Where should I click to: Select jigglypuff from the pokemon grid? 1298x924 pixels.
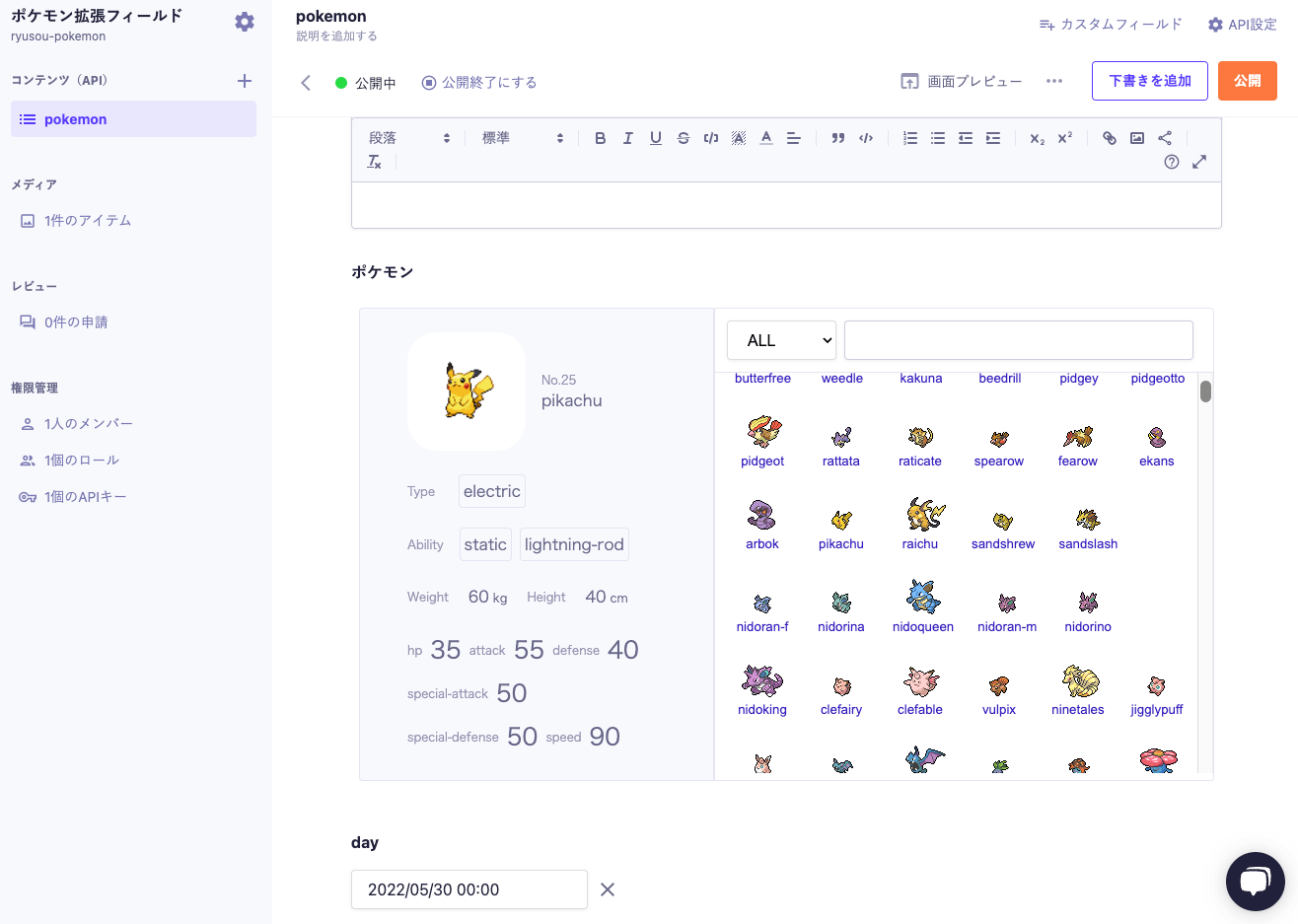click(x=1157, y=694)
